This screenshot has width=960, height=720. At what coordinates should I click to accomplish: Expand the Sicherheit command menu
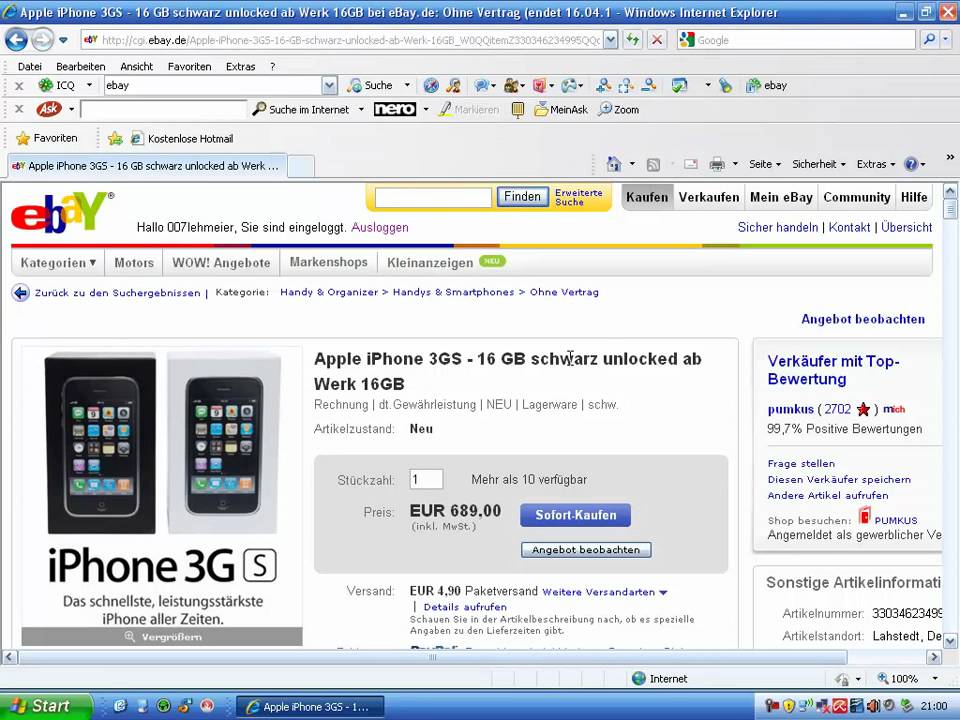point(819,164)
